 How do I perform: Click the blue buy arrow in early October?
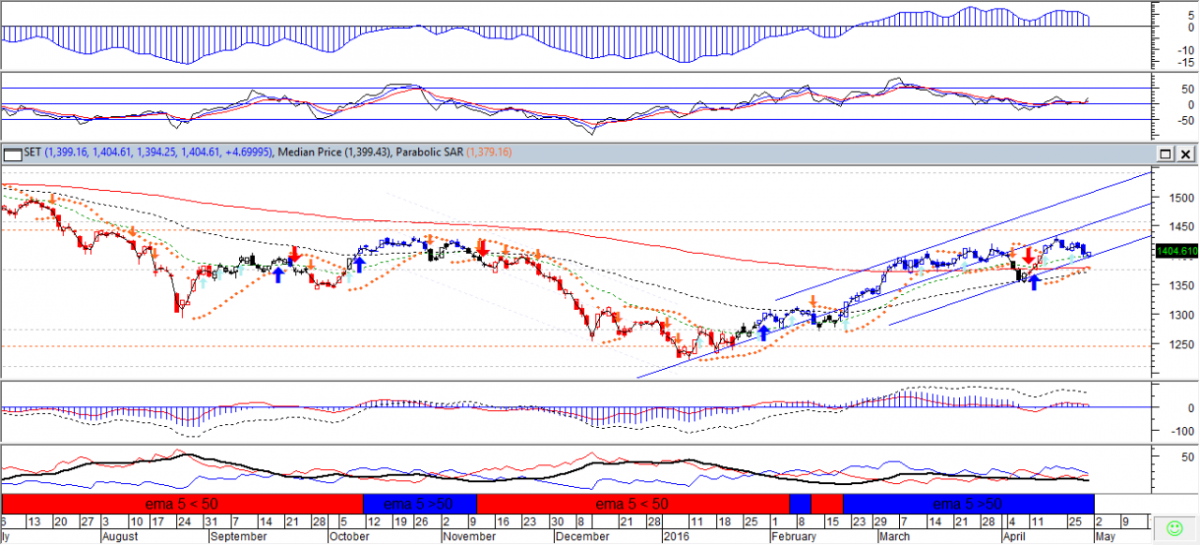click(x=358, y=265)
